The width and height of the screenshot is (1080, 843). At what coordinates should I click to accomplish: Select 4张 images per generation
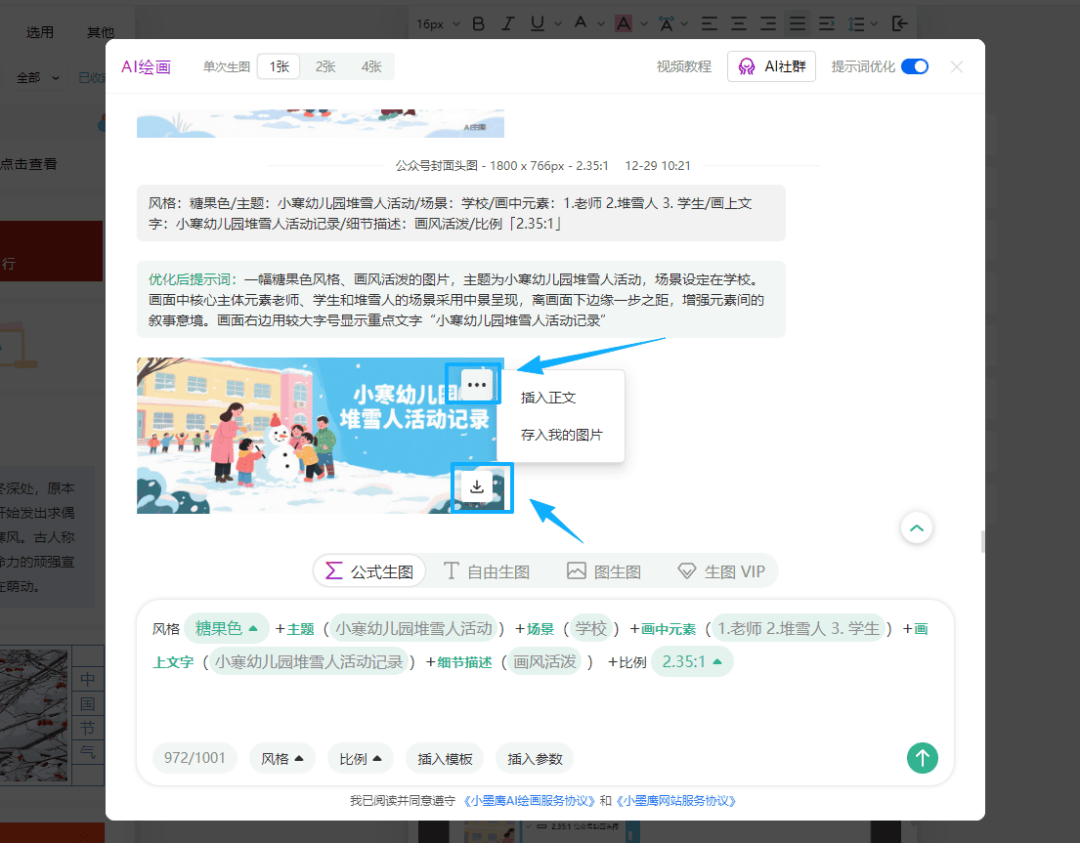[371, 67]
